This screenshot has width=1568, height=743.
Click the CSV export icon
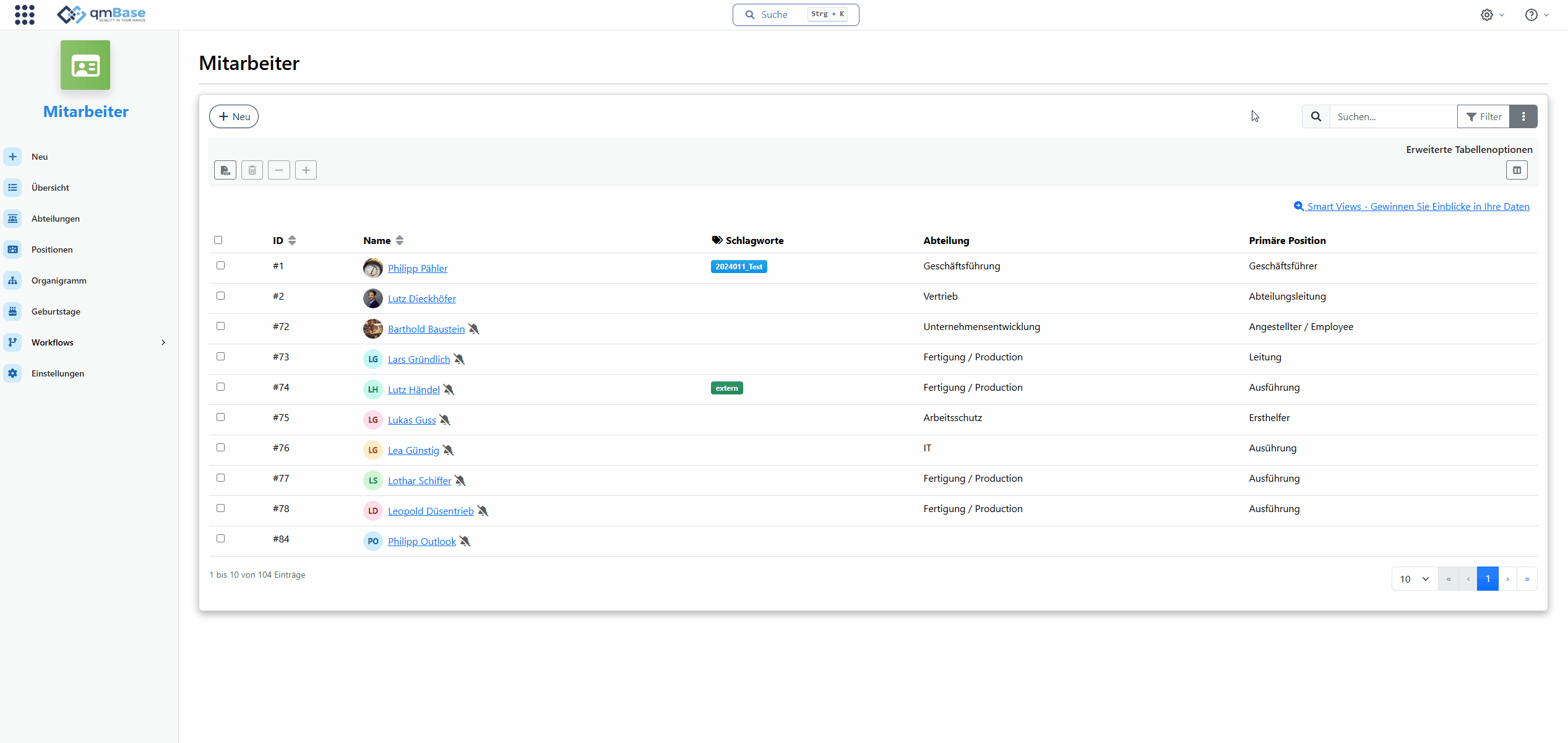[225, 170]
